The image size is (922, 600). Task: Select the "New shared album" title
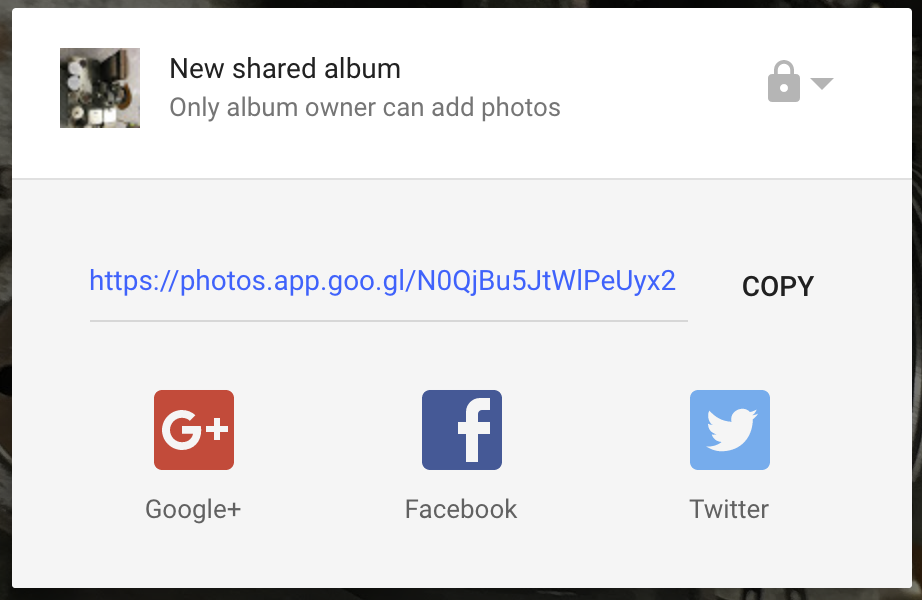(285, 69)
